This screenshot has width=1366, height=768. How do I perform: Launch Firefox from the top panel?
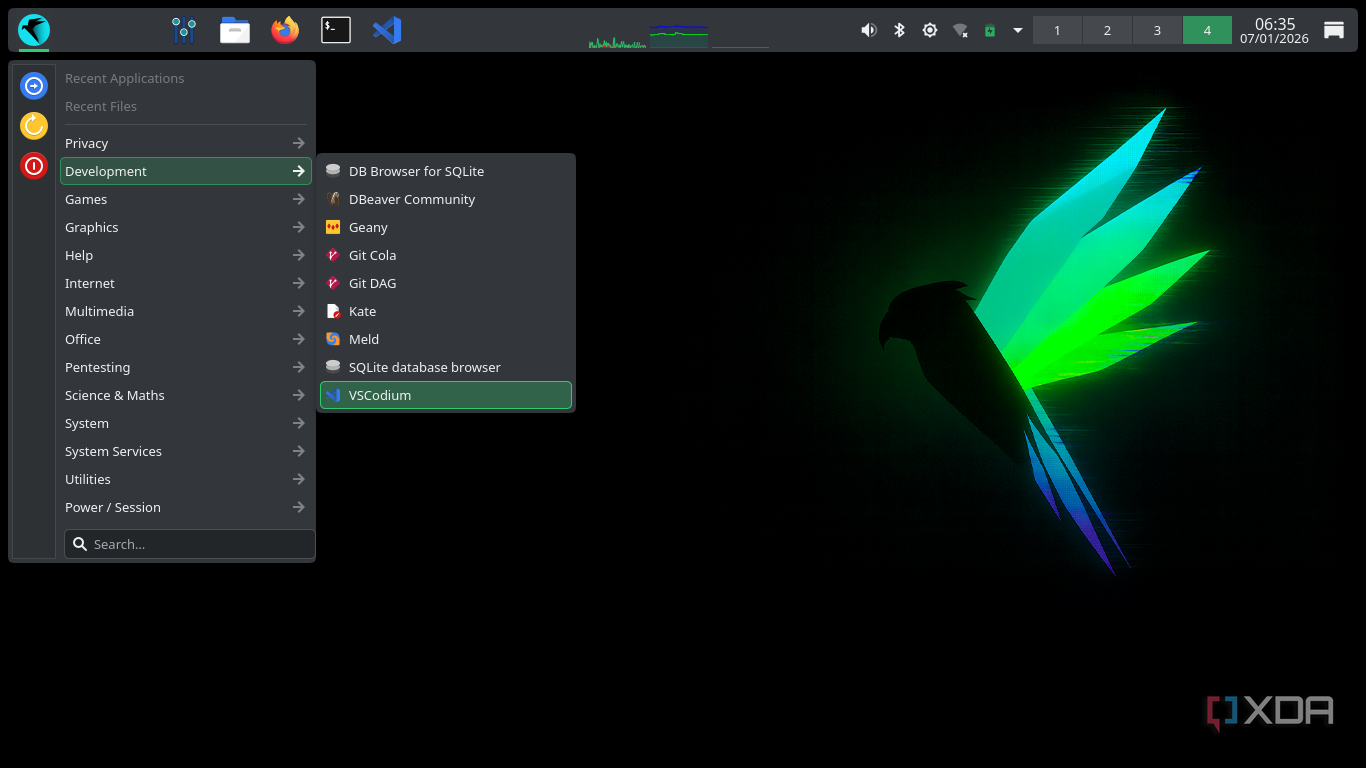(x=285, y=30)
